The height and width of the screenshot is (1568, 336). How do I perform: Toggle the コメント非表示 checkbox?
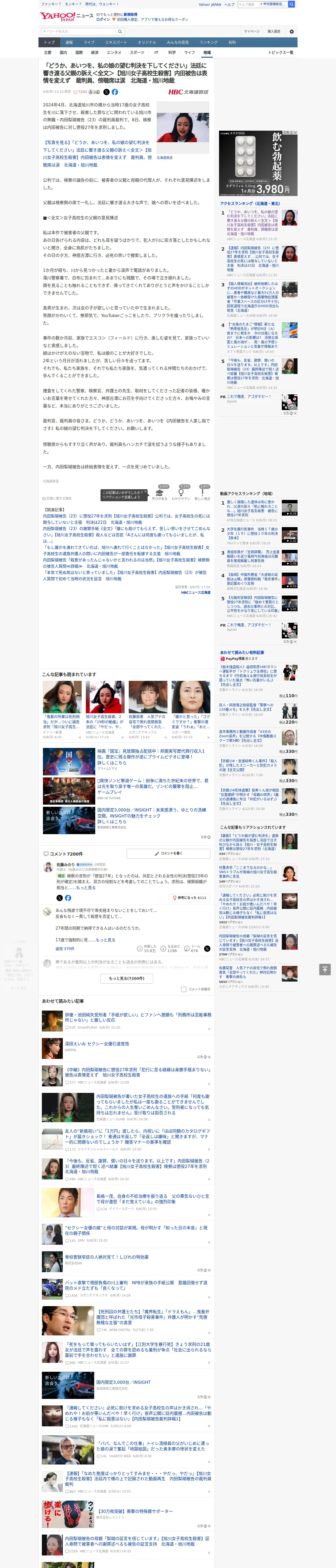pos(183,989)
